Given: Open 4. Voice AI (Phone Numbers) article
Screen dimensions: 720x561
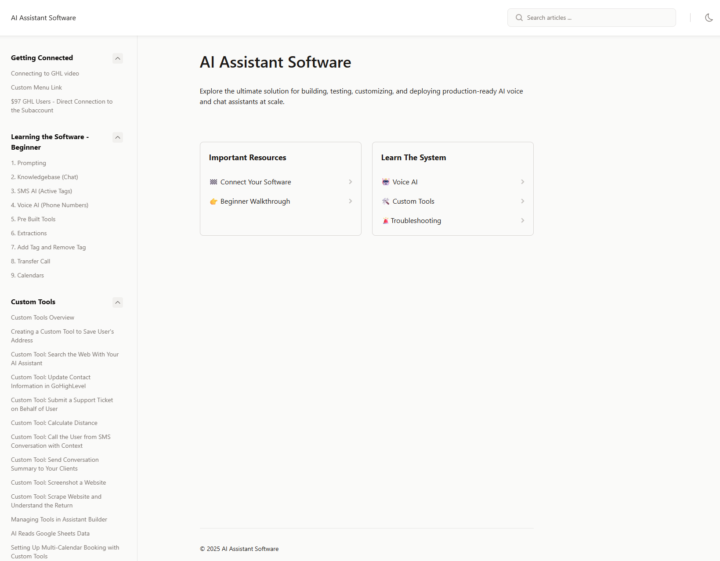Looking at the screenshot, I should [x=50, y=205].
